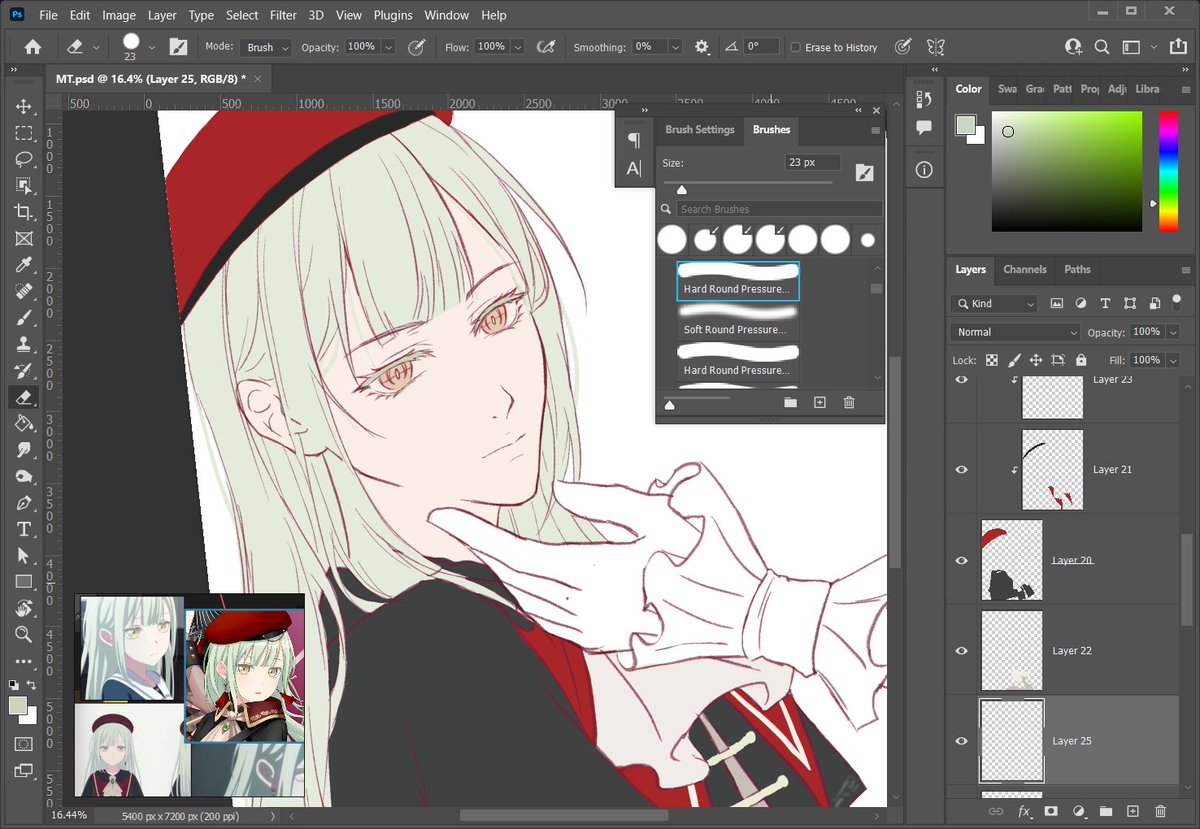Create new group folder in Layers panel
The height and width of the screenshot is (829, 1200).
[1106, 811]
